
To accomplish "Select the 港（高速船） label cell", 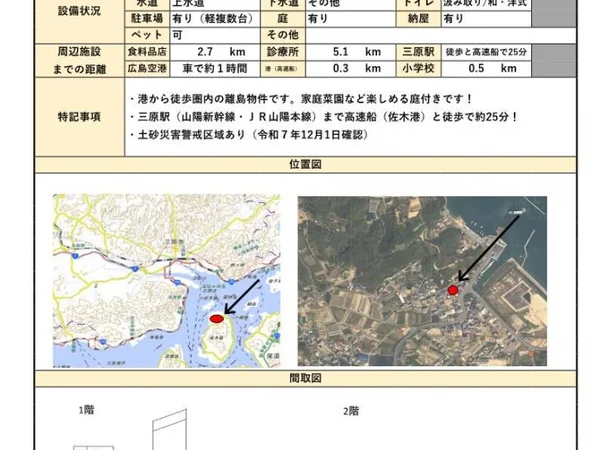I will click(283, 68).
